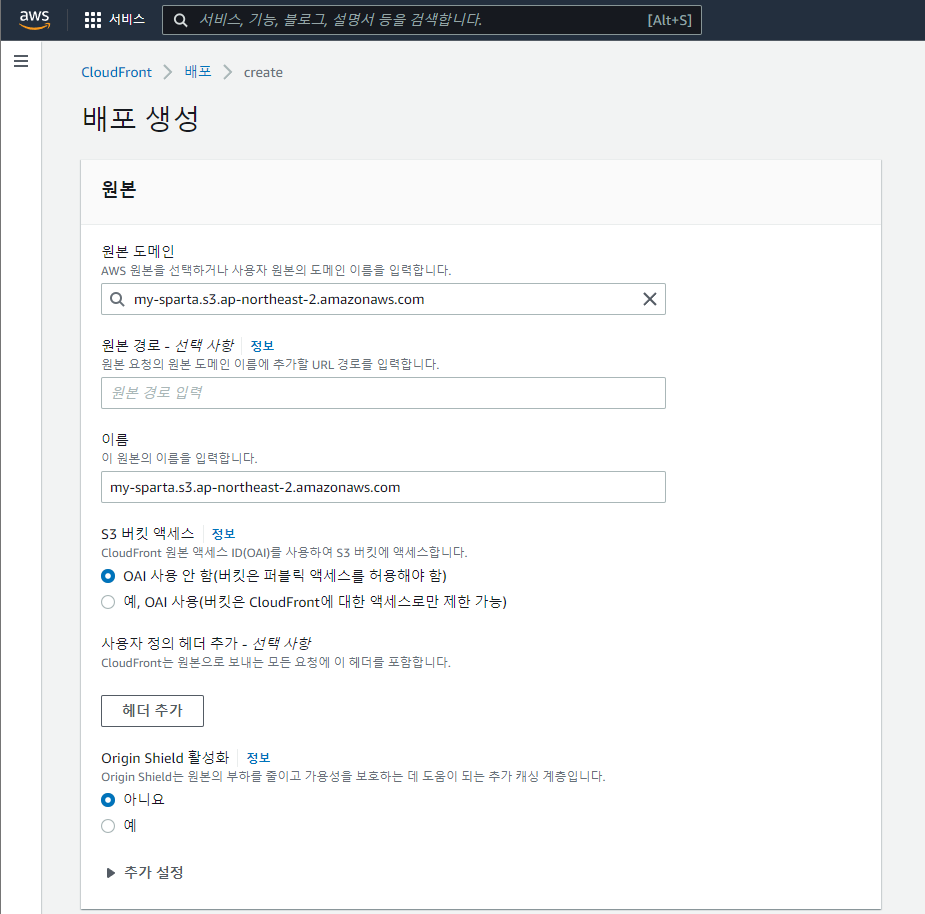Click the search icon in the 원본 도메인 field
This screenshot has width=925, height=914.
pyautogui.click(x=117, y=299)
